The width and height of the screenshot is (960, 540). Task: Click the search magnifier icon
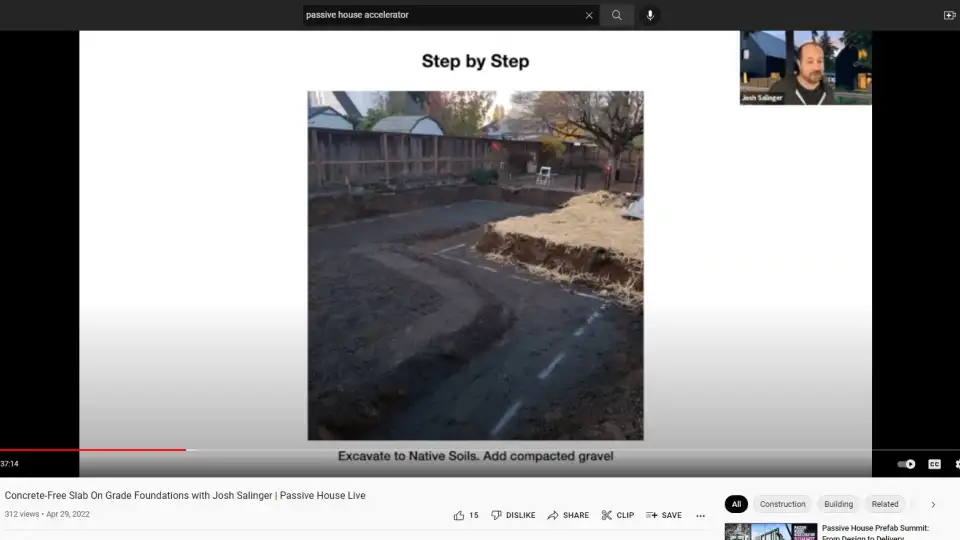point(617,15)
